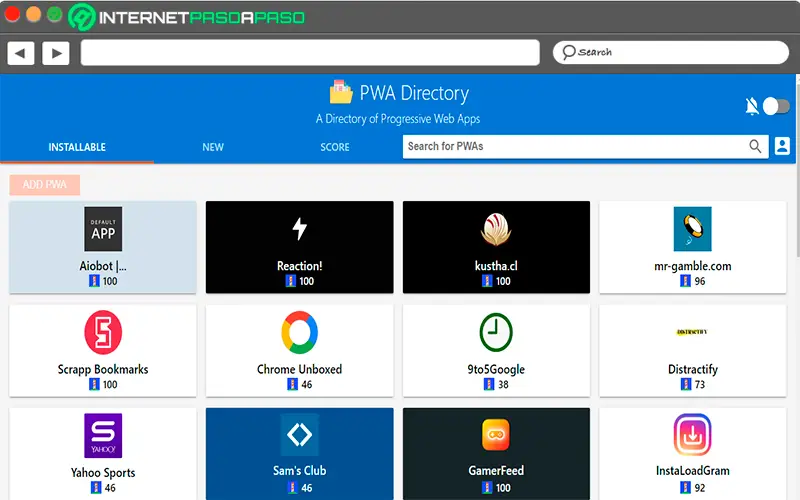The width and height of the screenshot is (800, 500).
Task: Click the Lighthouse score badge beside 9to5Google's 38
Action: tap(489, 384)
